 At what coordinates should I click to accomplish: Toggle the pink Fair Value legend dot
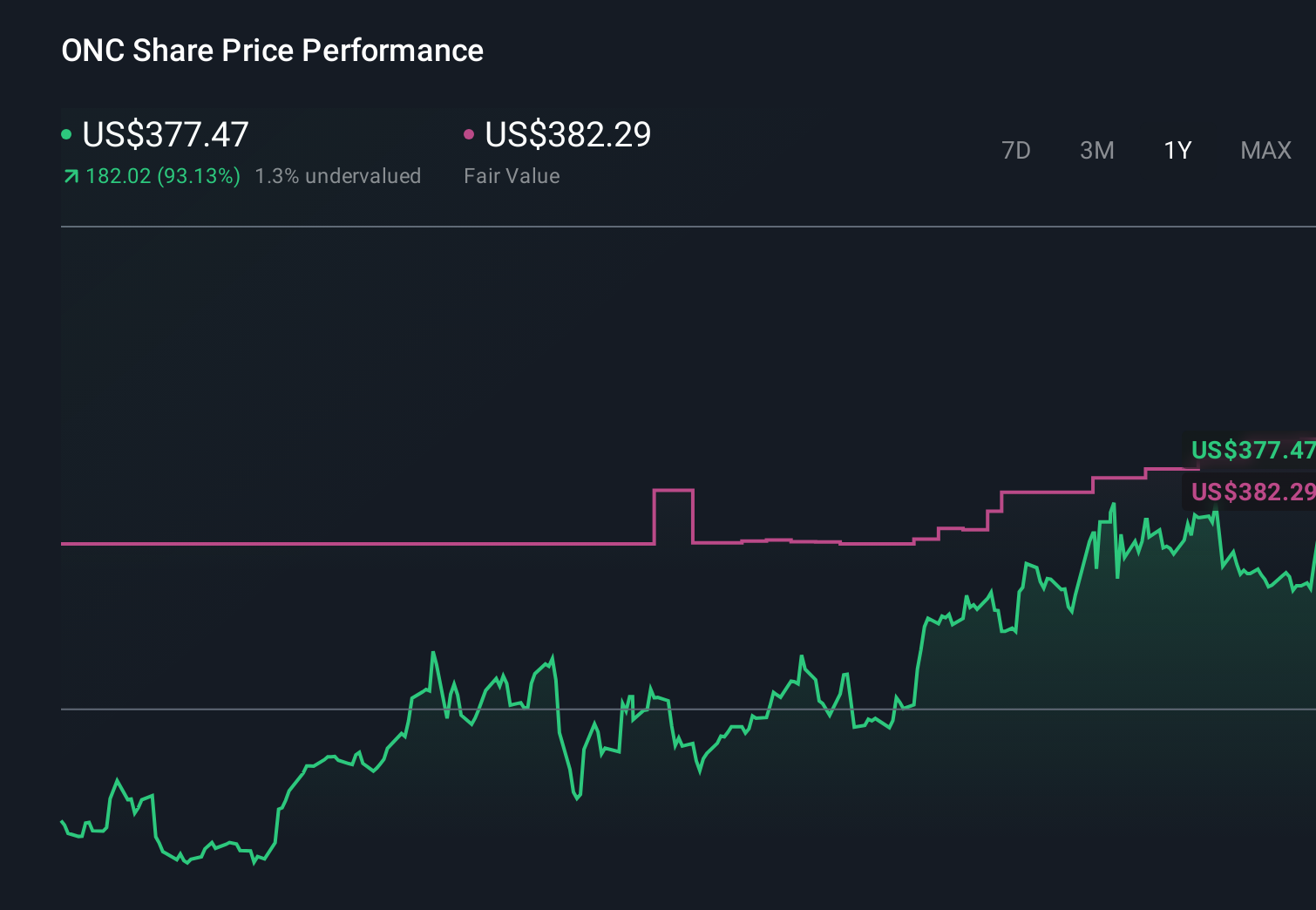470,133
